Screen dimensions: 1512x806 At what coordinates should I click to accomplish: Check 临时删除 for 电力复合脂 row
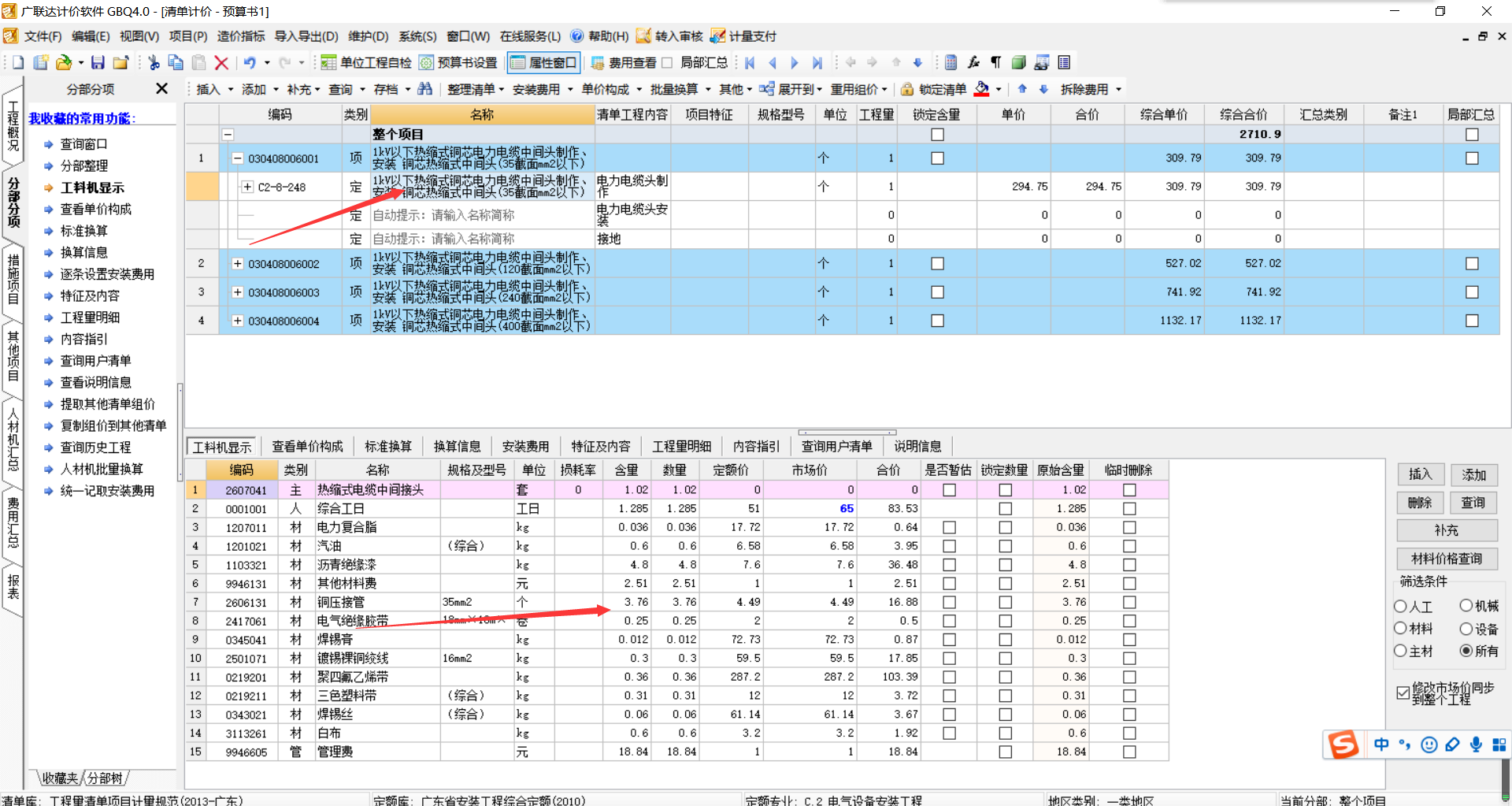(x=1129, y=528)
